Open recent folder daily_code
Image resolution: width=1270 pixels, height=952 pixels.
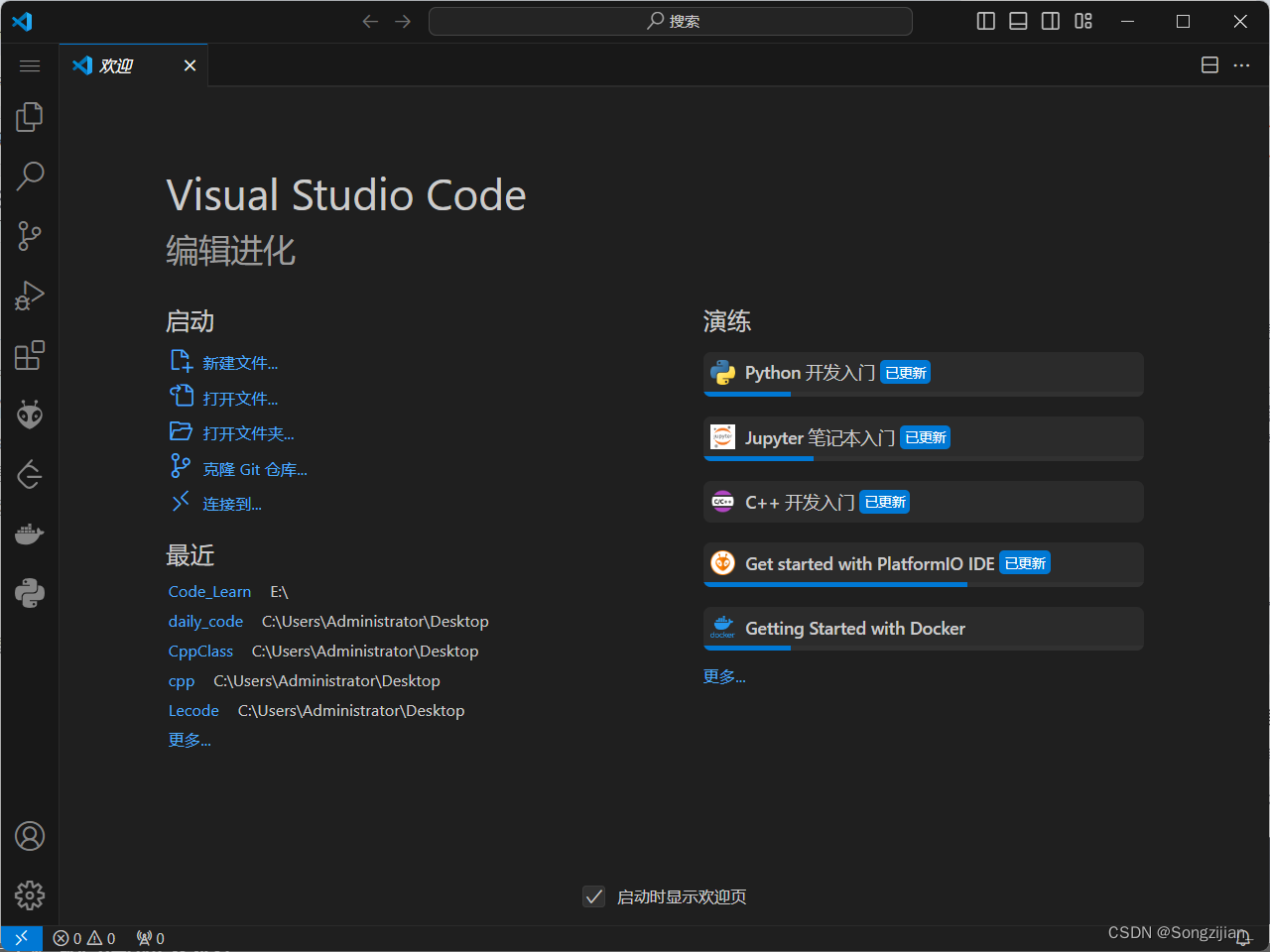click(x=205, y=622)
